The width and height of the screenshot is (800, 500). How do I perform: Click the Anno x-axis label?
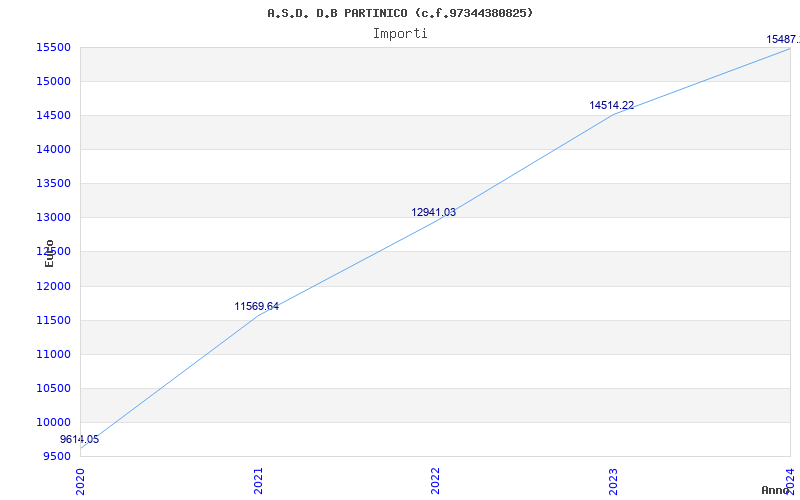(776, 490)
